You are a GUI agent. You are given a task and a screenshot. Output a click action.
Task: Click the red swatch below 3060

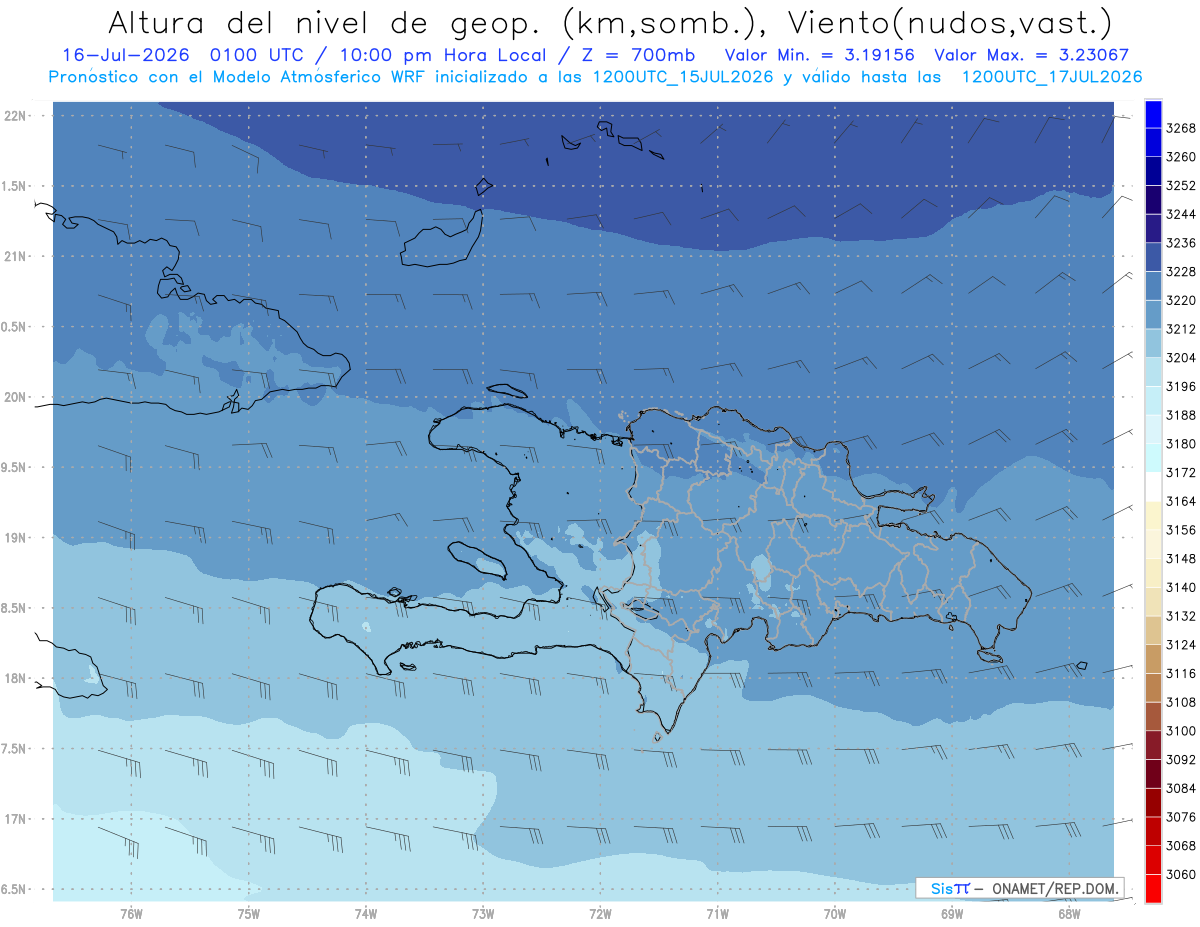(1153, 888)
